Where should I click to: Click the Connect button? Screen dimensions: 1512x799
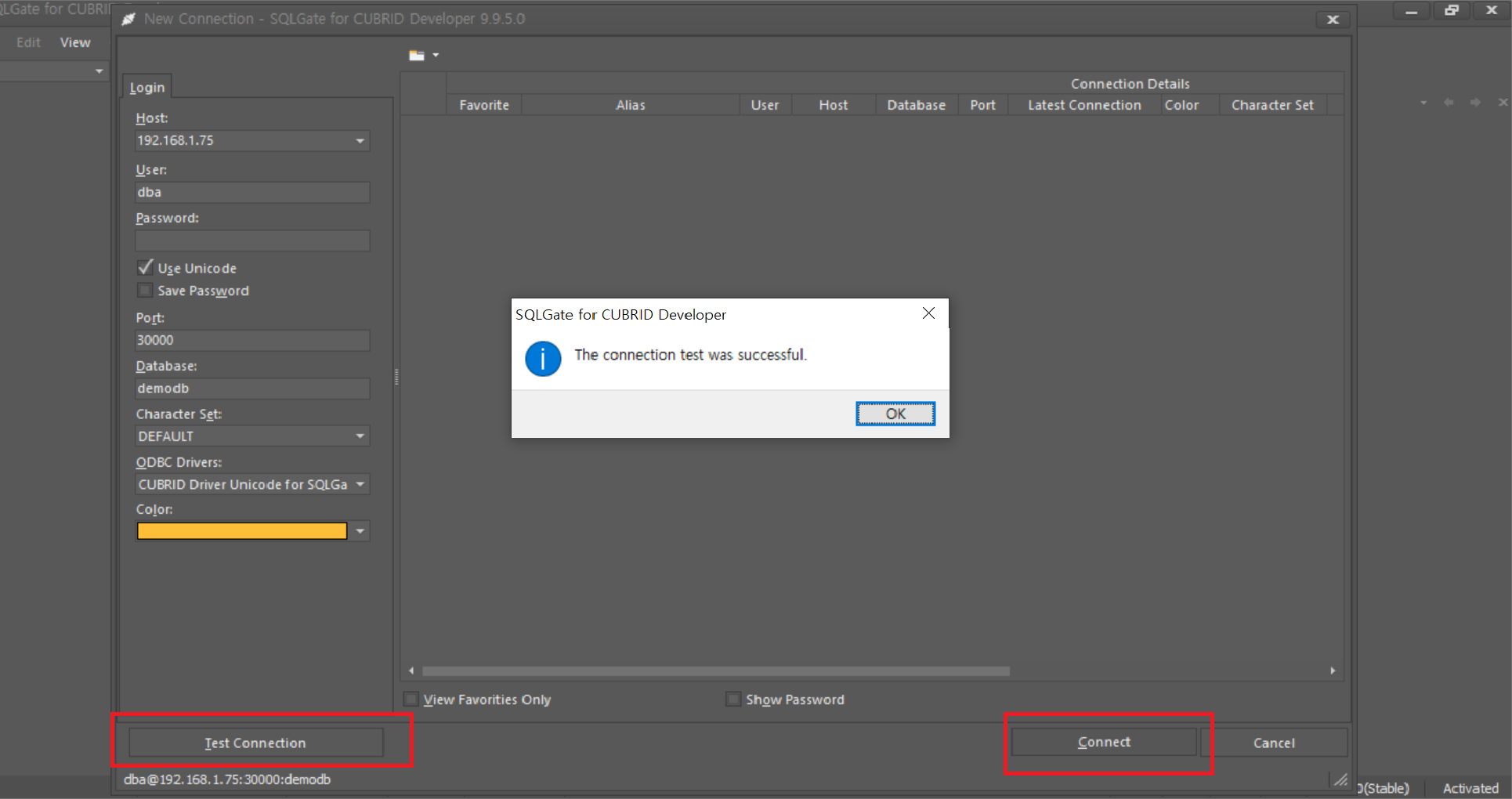1104,743
